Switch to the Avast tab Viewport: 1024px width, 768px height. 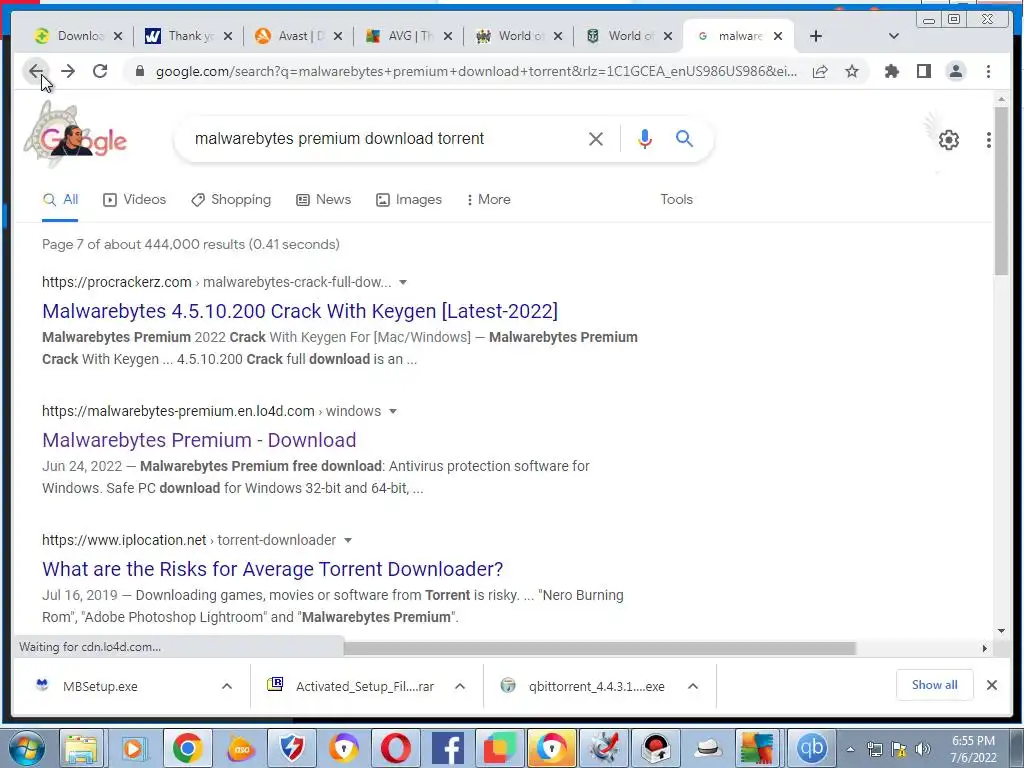pyautogui.click(x=298, y=36)
